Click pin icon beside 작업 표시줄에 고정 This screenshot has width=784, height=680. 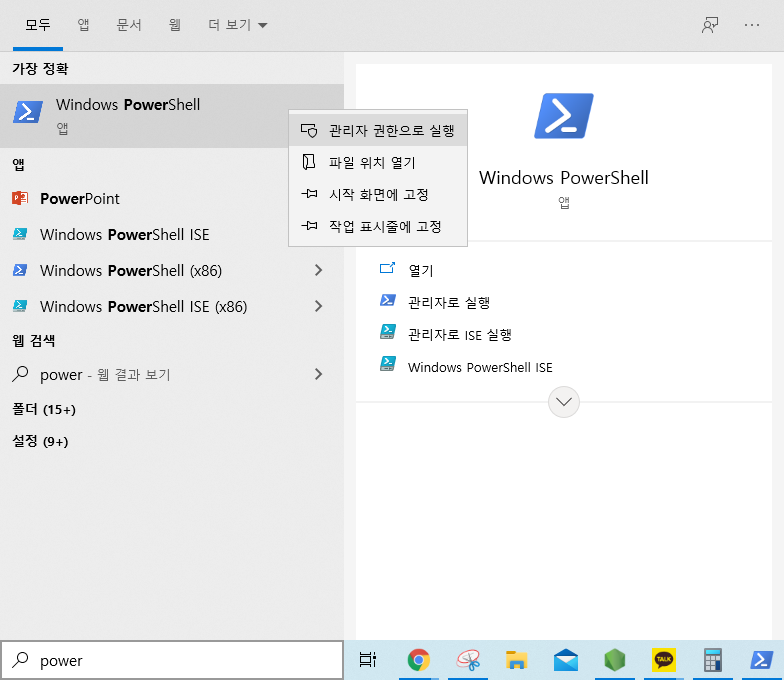(309, 226)
